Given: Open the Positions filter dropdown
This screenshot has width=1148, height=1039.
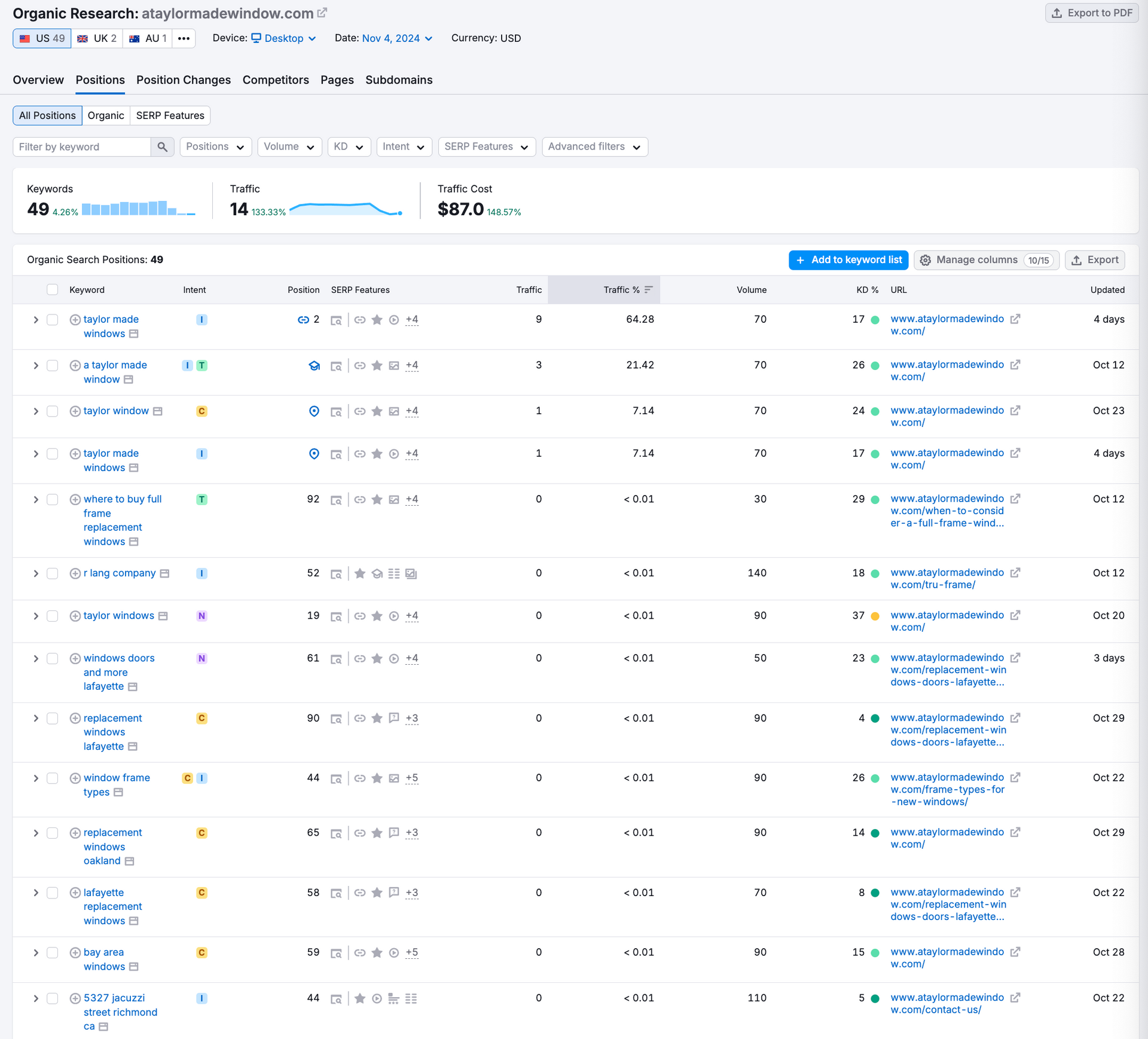Looking at the screenshot, I should tap(215, 147).
